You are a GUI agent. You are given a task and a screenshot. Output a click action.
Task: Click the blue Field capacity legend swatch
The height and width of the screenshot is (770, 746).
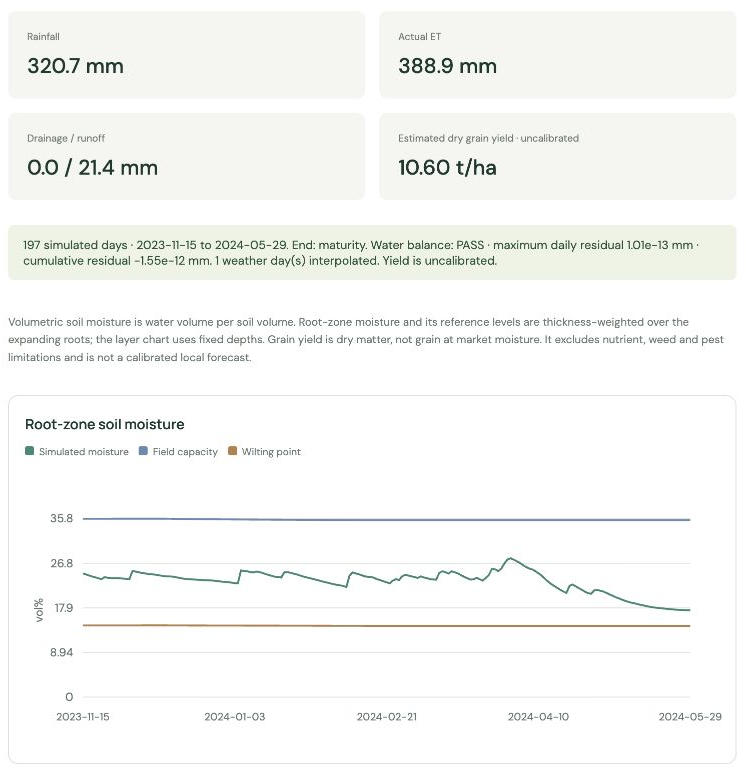tap(143, 451)
